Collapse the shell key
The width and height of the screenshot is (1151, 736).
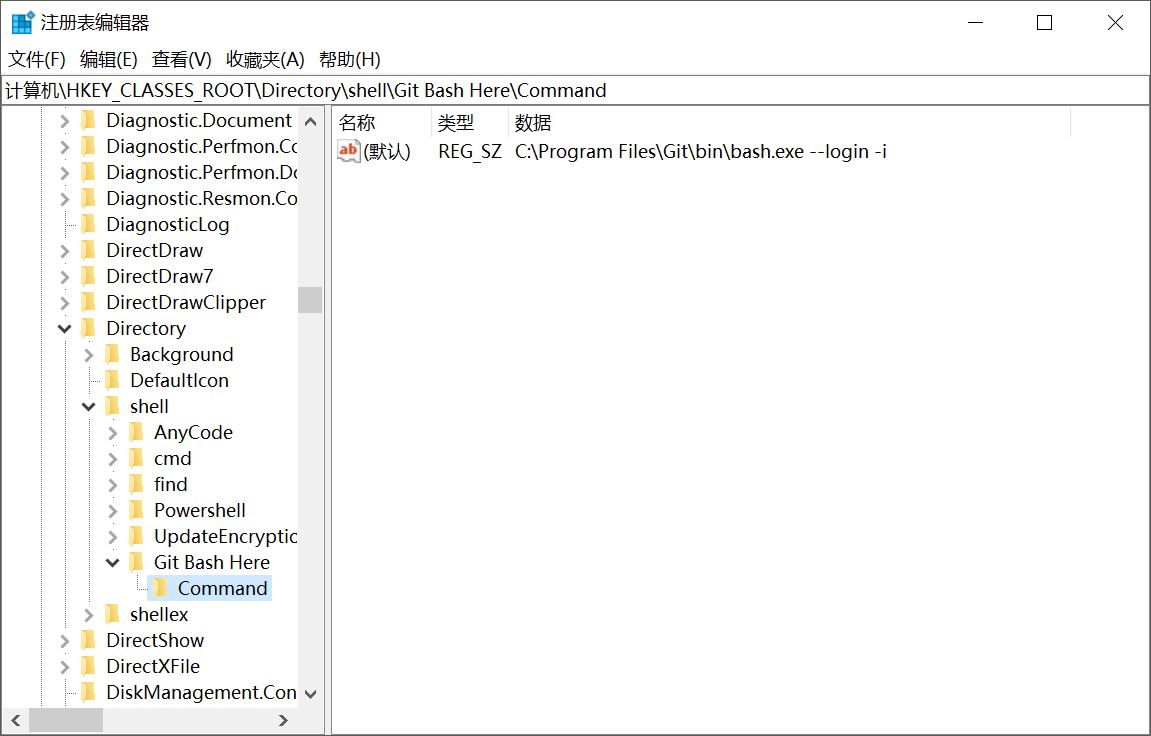pyautogui.click(x=89, y=407)
